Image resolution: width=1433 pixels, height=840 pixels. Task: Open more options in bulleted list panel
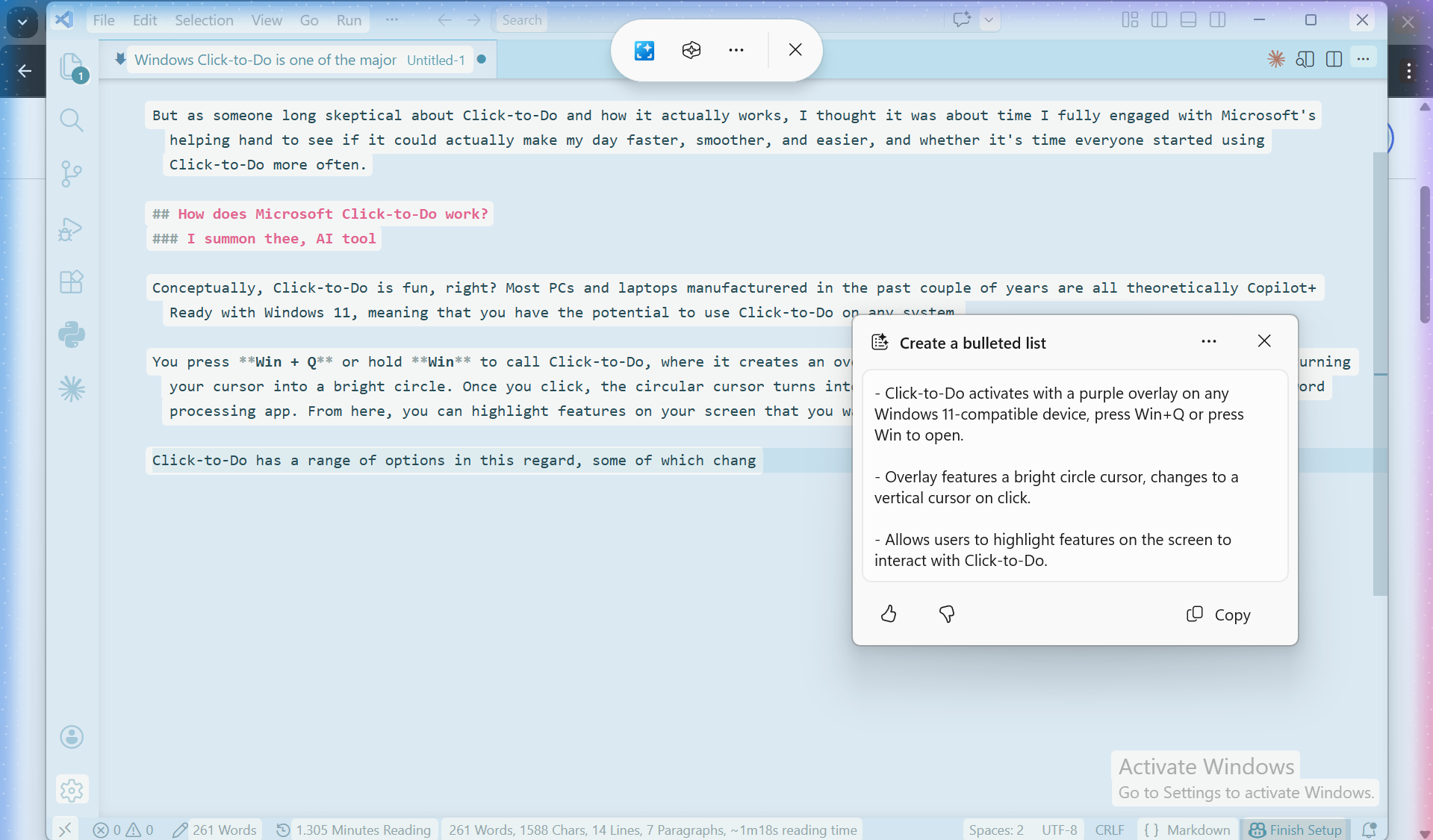point(1209,341)
